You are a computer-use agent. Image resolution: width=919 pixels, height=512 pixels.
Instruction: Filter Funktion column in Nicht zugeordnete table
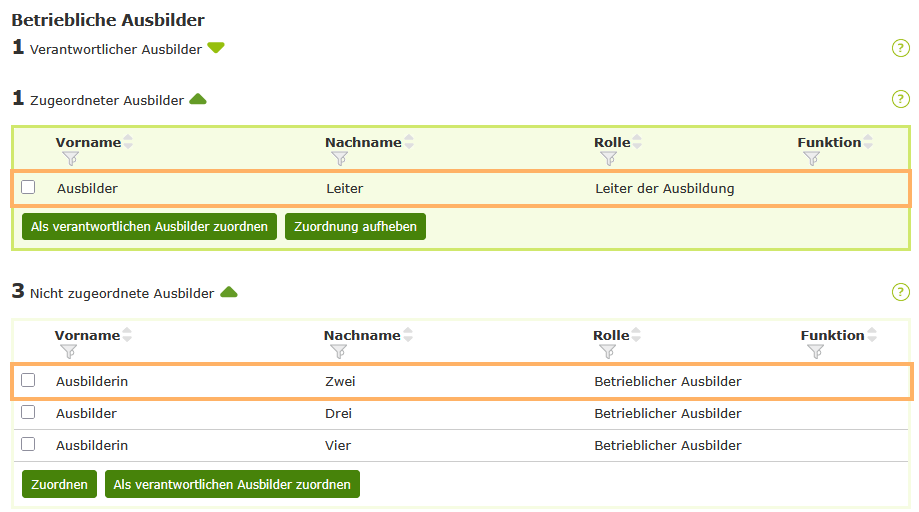click(815, 351)
